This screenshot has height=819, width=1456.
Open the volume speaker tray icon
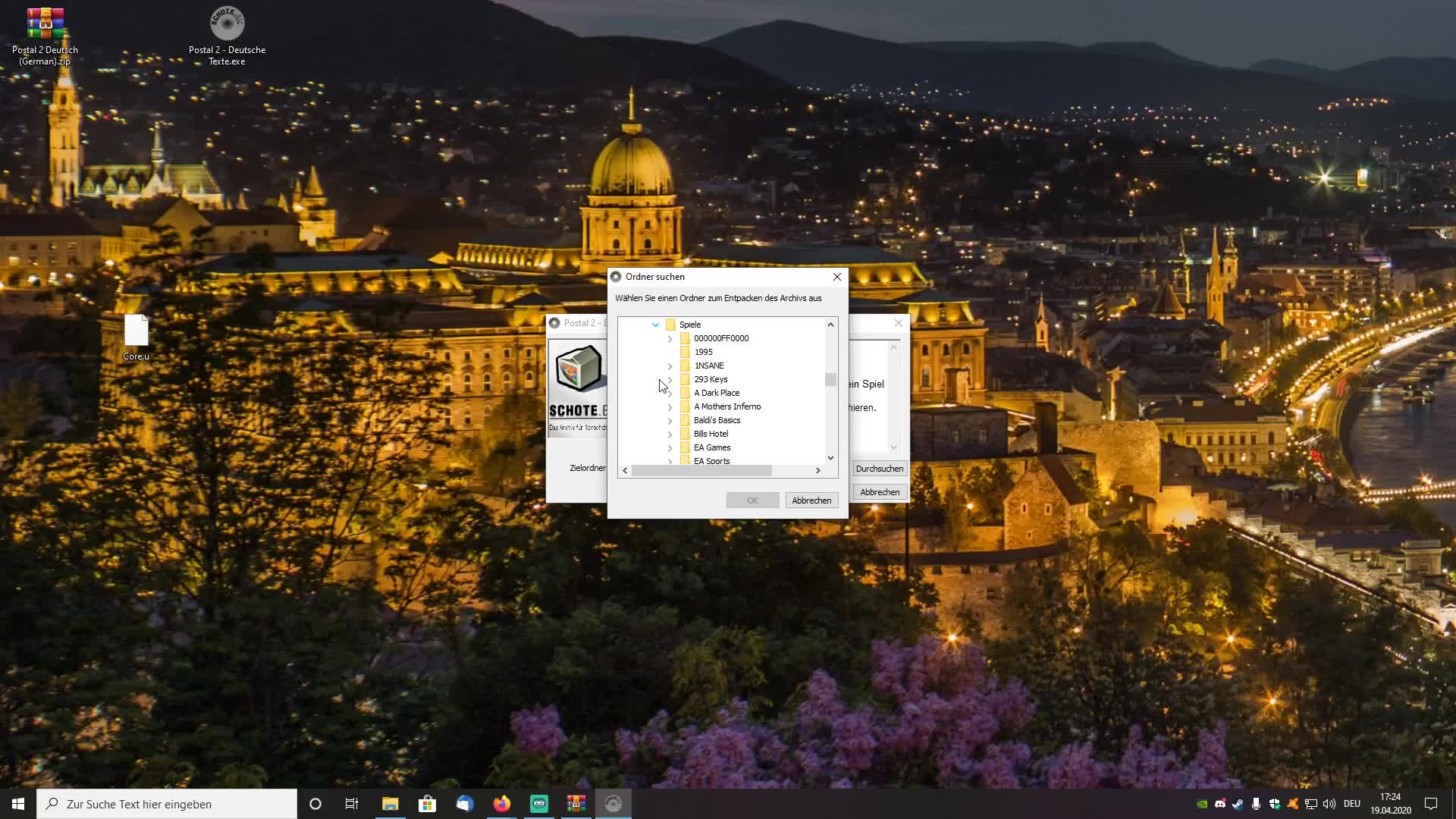click(x=1329, y=804)
